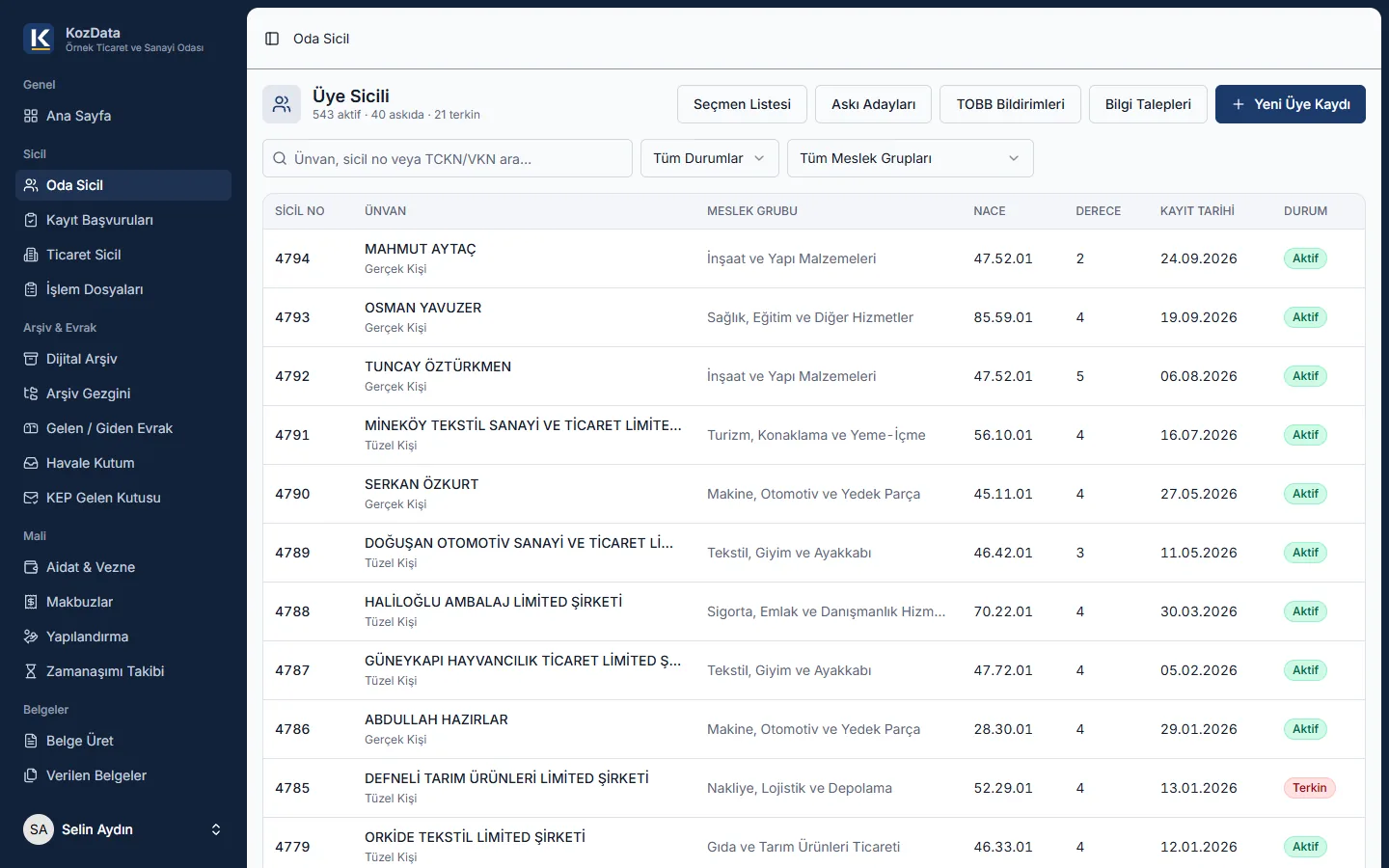This screenshot has width=1389, height=868.
Task: Click the Havale Kutum inbox icon
Action: [x=31, y=463]
